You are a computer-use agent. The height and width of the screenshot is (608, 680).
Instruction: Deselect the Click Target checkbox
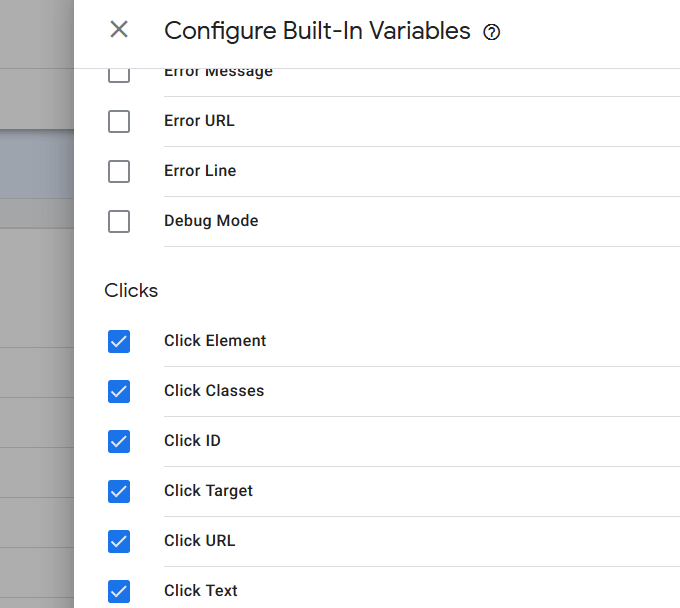[x=119, y=491]
